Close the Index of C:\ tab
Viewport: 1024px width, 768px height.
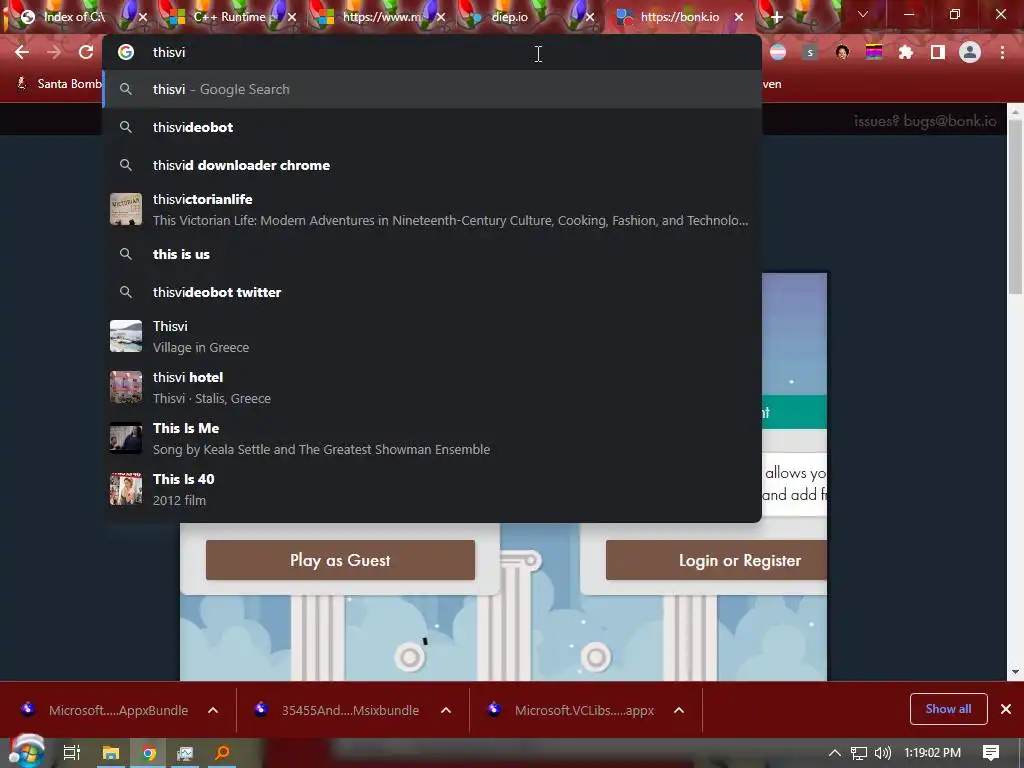click(143, 17)
